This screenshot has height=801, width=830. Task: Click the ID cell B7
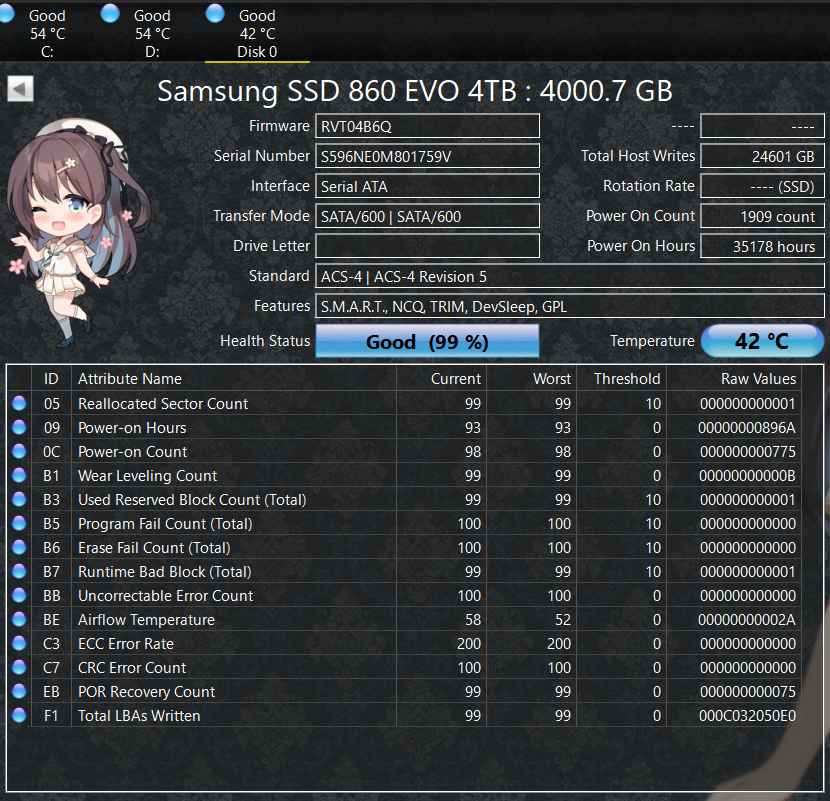coord(51,572)
